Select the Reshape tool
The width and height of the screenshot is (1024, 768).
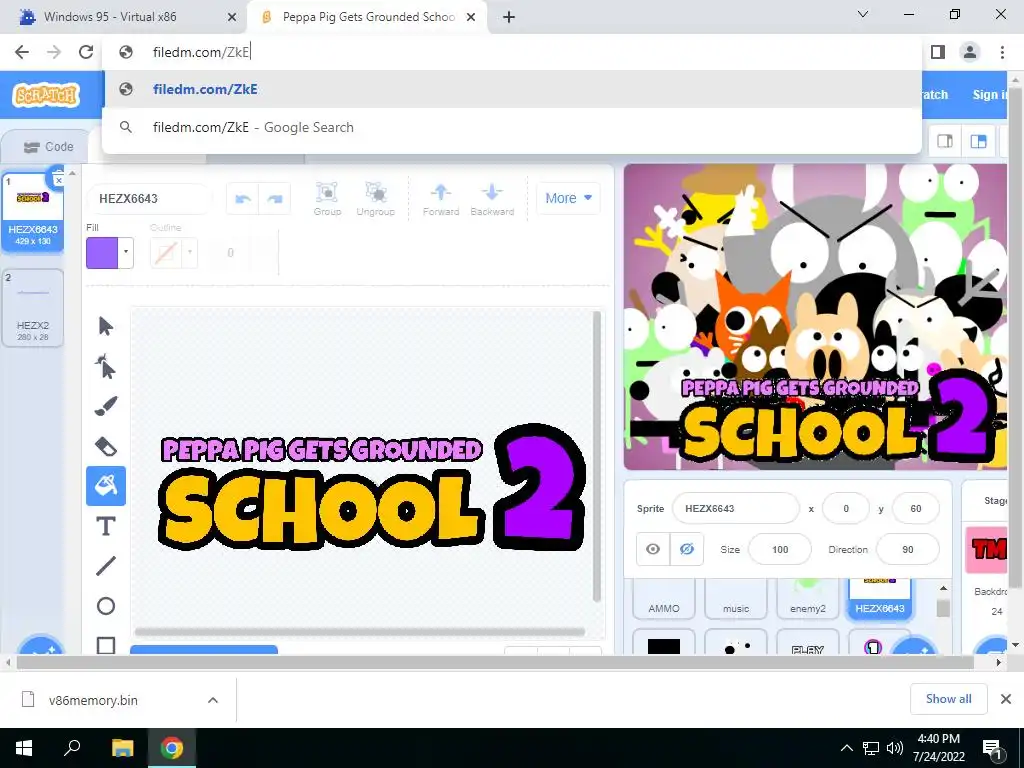coord(106,366)
